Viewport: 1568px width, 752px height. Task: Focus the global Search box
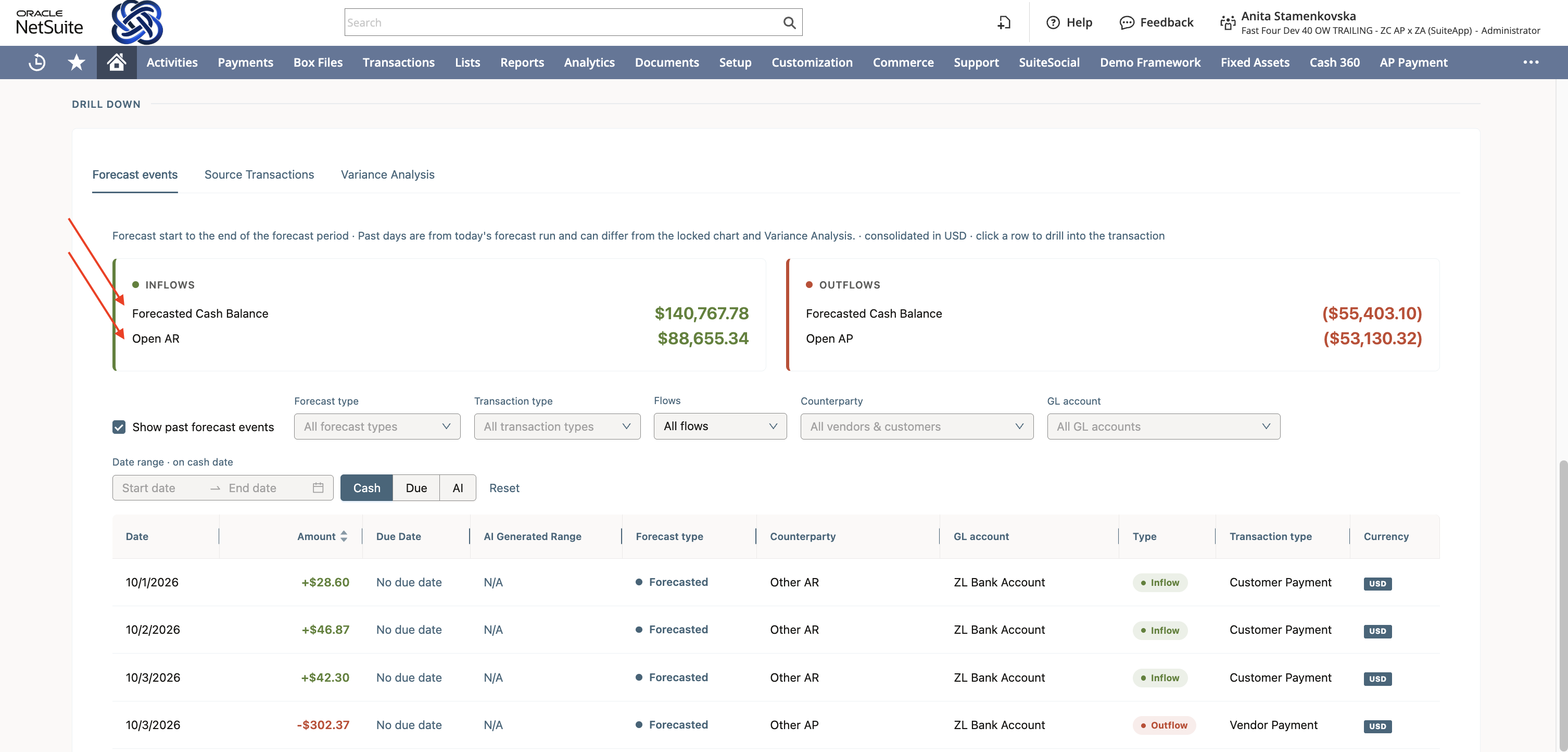tap(573, 22)
